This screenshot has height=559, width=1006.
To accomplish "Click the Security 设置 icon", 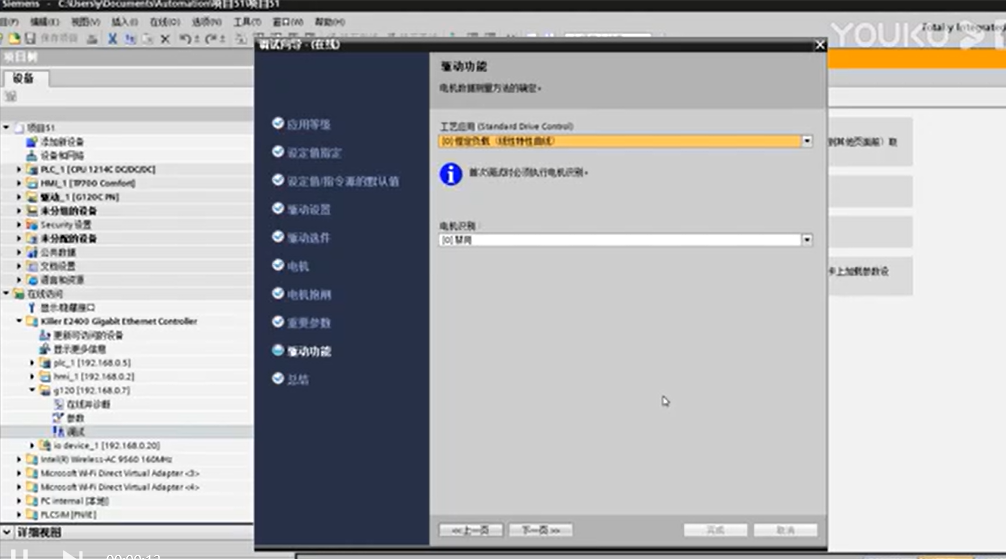I will tap(31, 225).
